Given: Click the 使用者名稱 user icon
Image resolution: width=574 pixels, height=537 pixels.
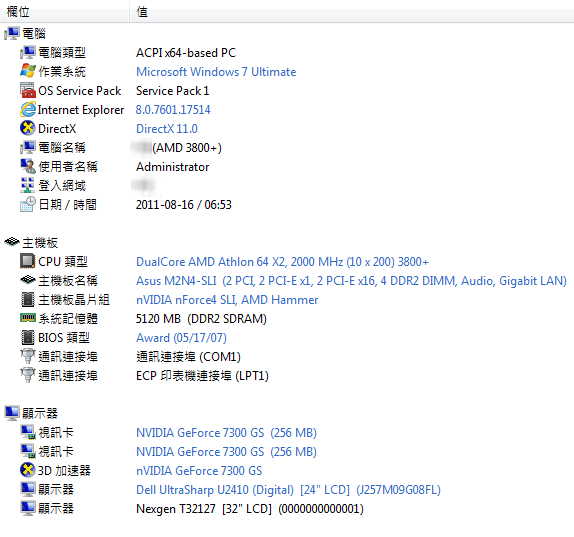Looking at the screenshot, I should 27,167.
